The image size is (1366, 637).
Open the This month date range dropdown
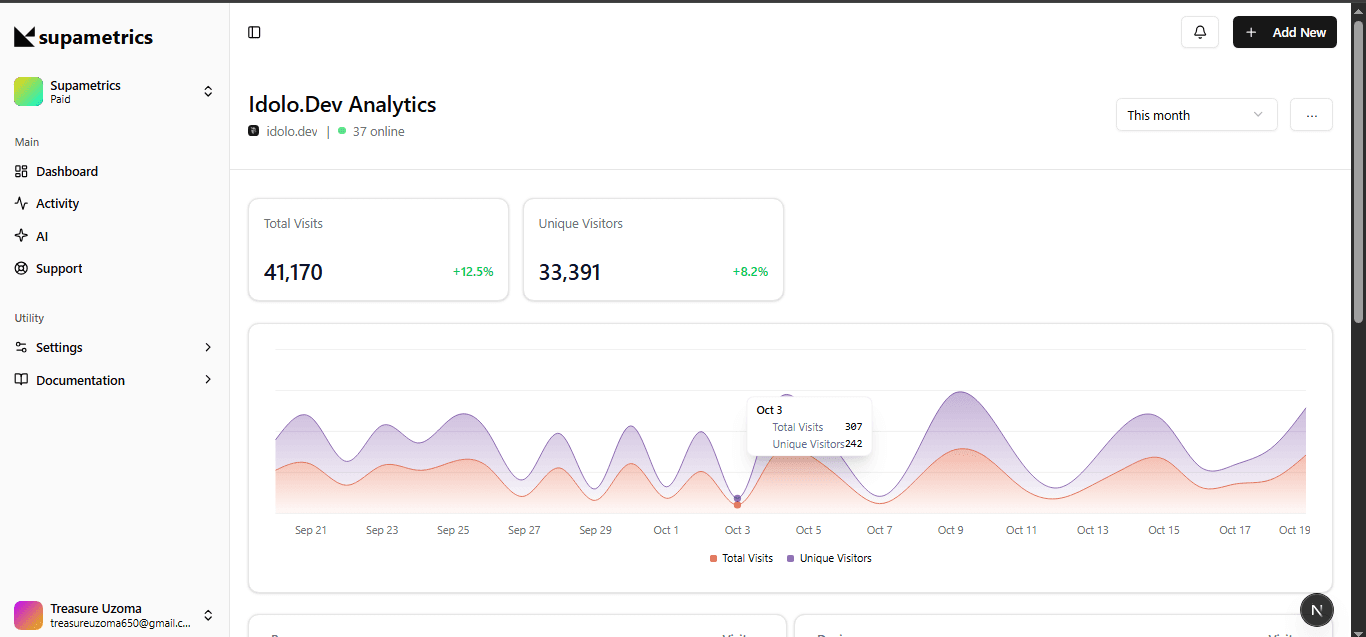(x=1196, y=115)
